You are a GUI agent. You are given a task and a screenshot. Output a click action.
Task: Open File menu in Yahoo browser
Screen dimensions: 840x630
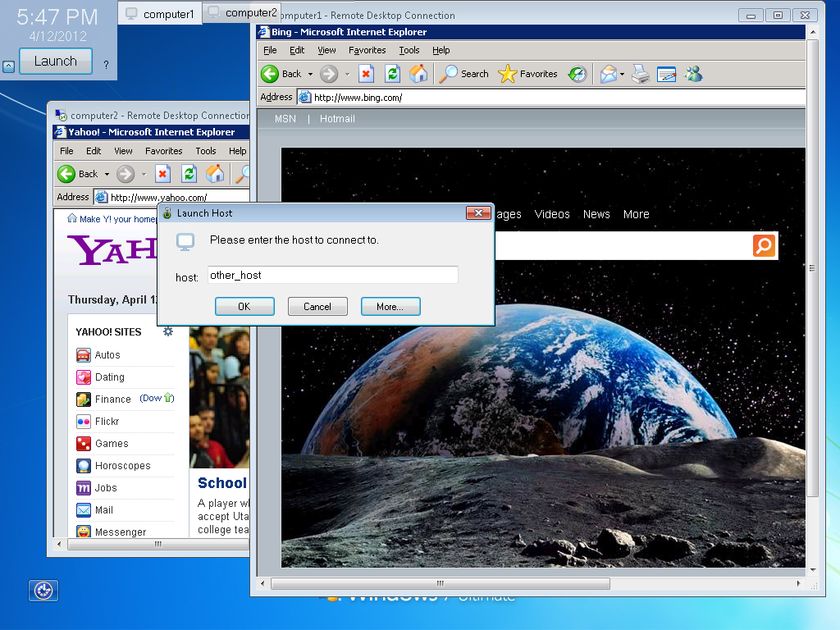[x=66, y=151]
